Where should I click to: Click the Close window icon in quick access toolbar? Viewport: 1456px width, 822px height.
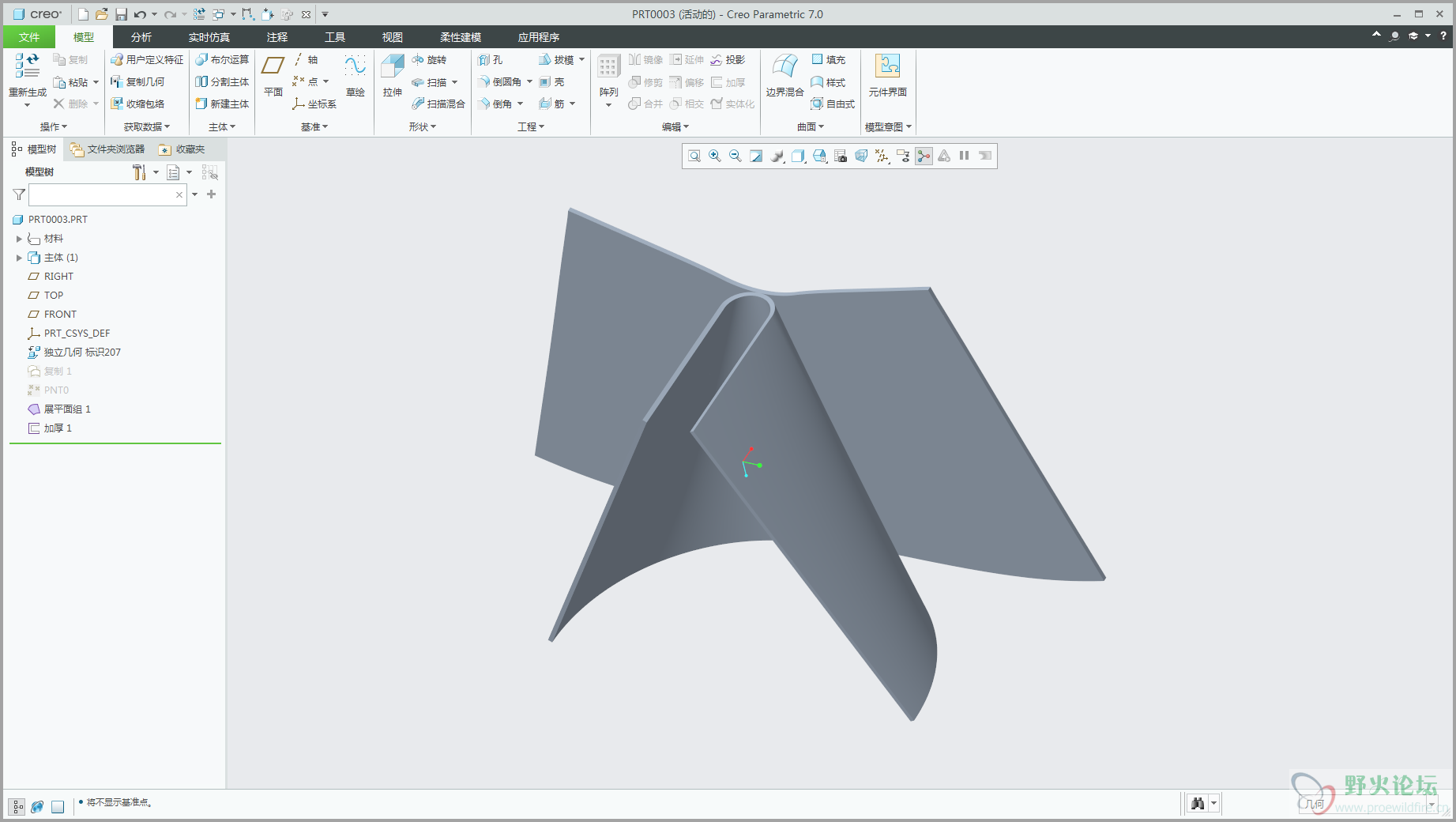pos(307,14)
